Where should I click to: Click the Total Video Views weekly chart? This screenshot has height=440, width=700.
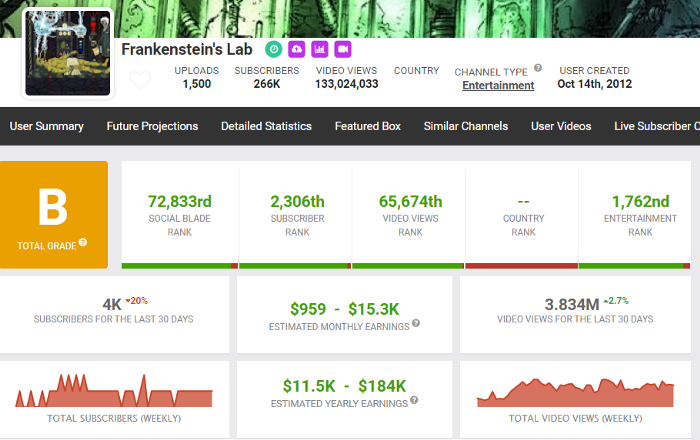pos(575,393)
